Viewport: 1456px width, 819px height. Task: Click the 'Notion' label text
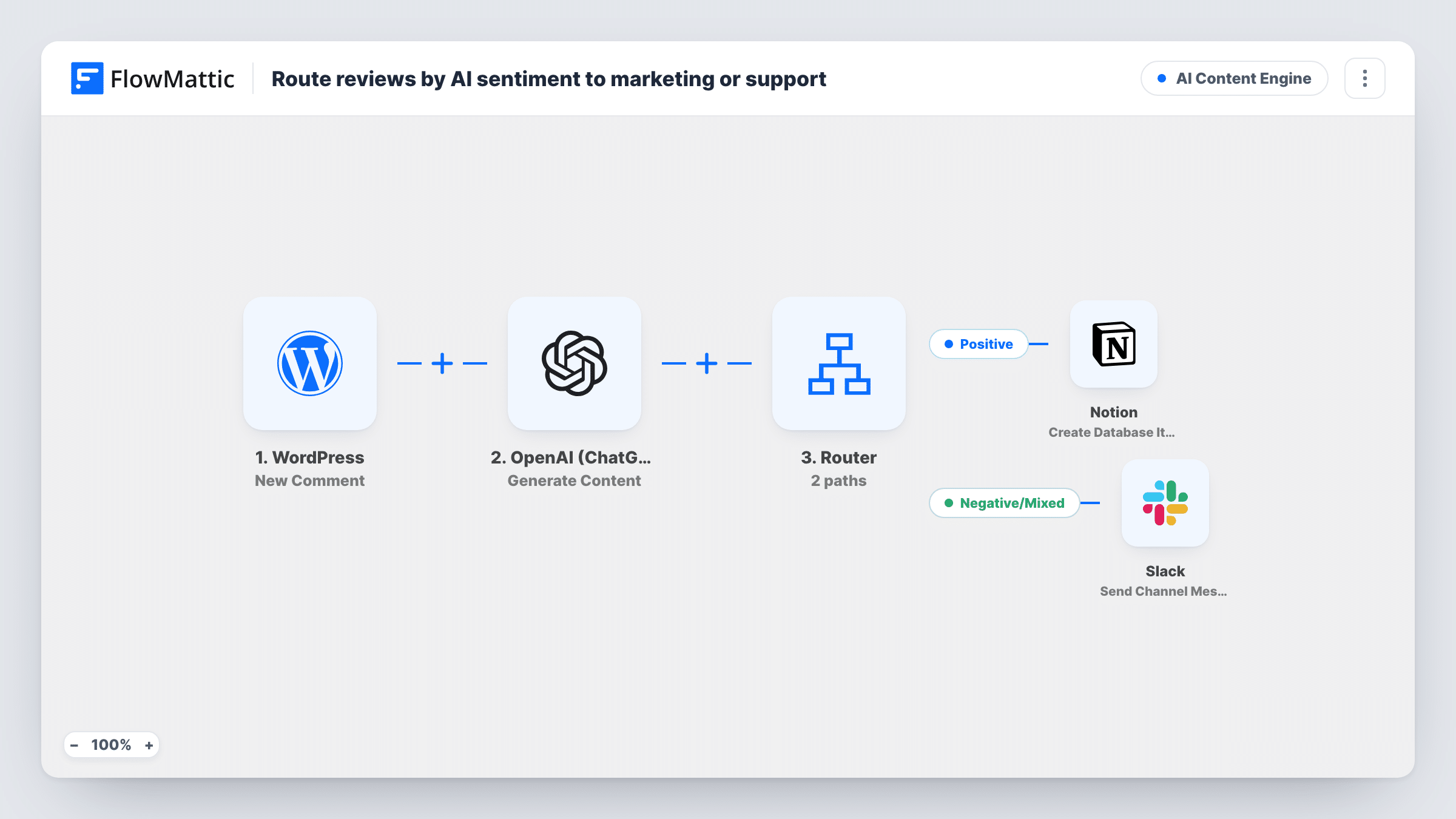(1114, 412)
